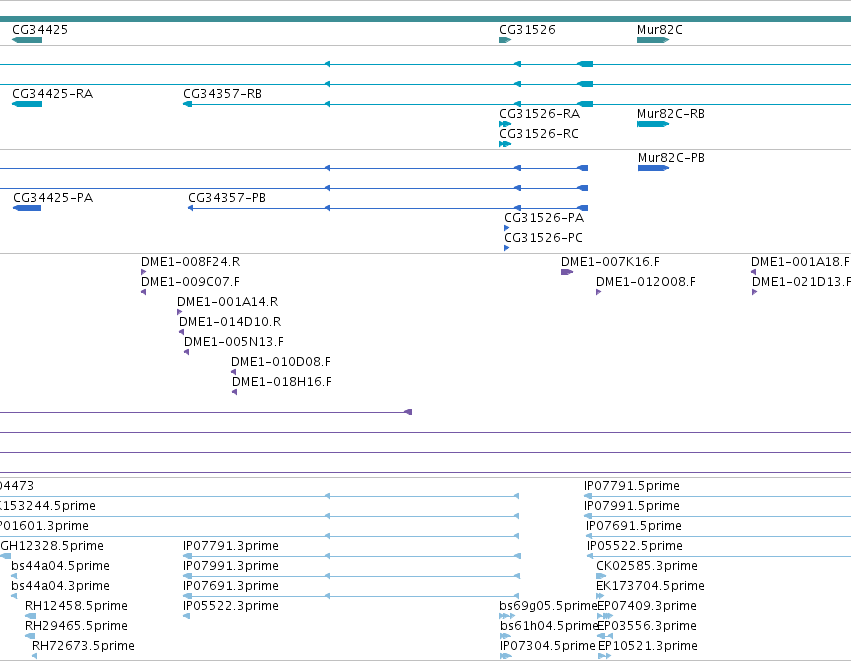The image size is (851, 661).
Task: Click the DME1-001A18.F feature label
Action: [x=801, y=262]
